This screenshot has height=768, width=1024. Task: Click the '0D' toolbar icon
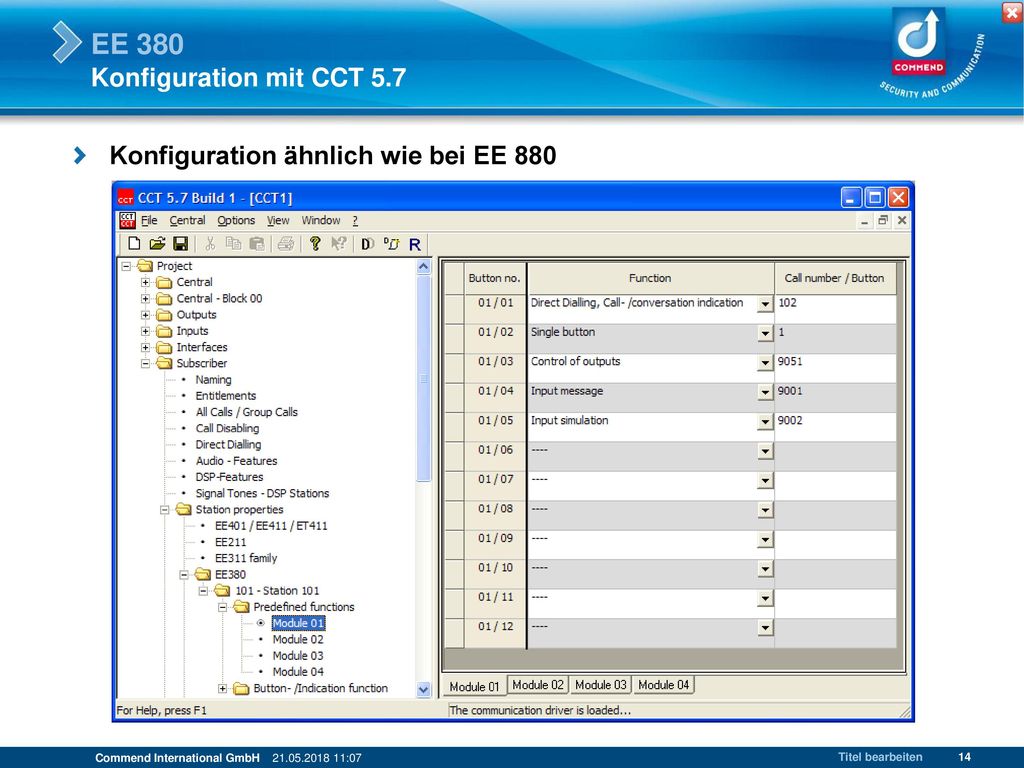coord(391,244)
